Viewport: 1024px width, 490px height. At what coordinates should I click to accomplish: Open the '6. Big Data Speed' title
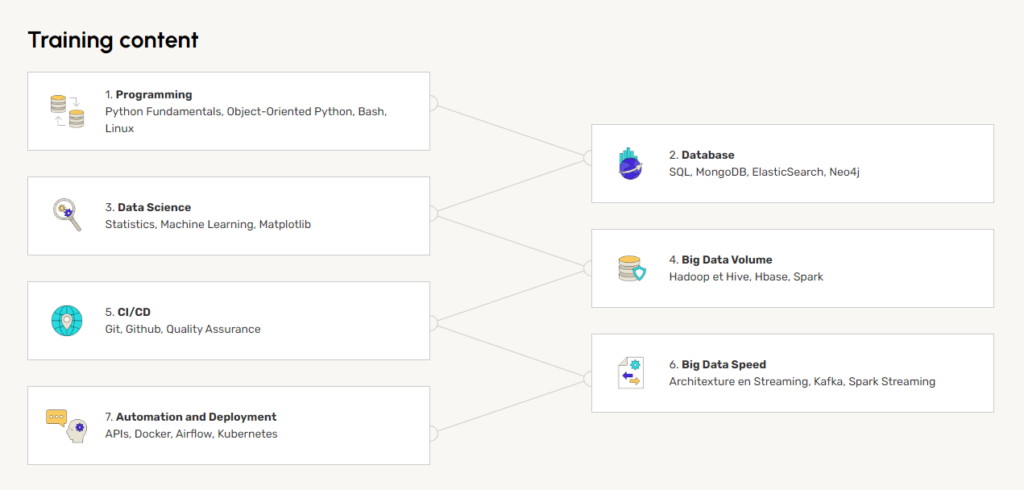pyautogui.click(x=717, y=365)
